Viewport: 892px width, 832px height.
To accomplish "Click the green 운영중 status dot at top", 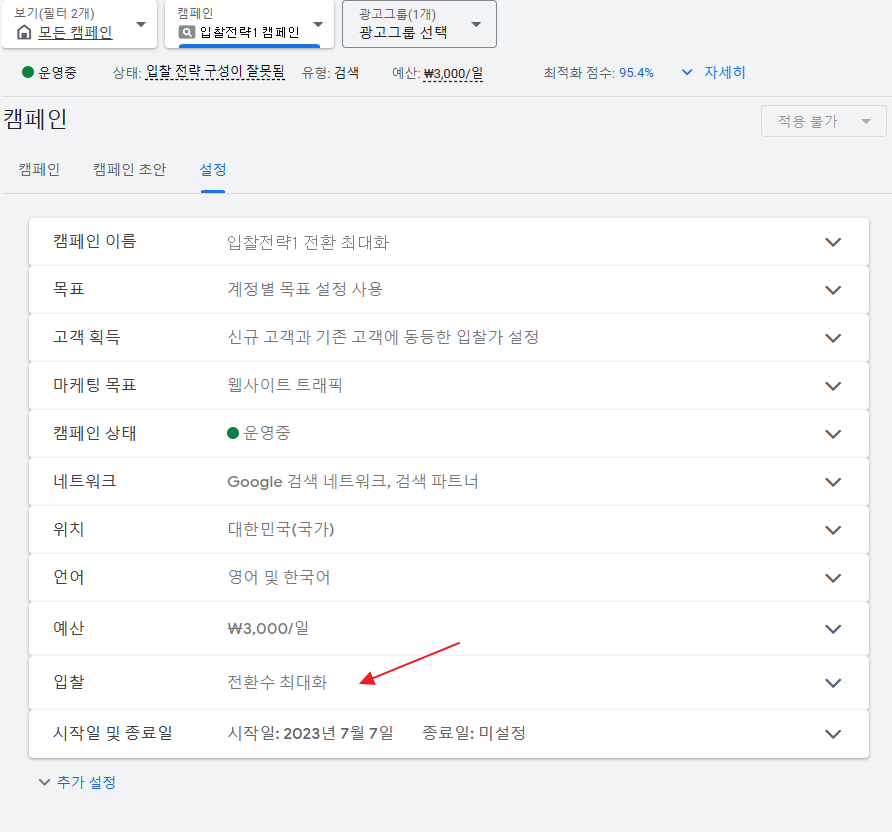I will tap(28, 73).
